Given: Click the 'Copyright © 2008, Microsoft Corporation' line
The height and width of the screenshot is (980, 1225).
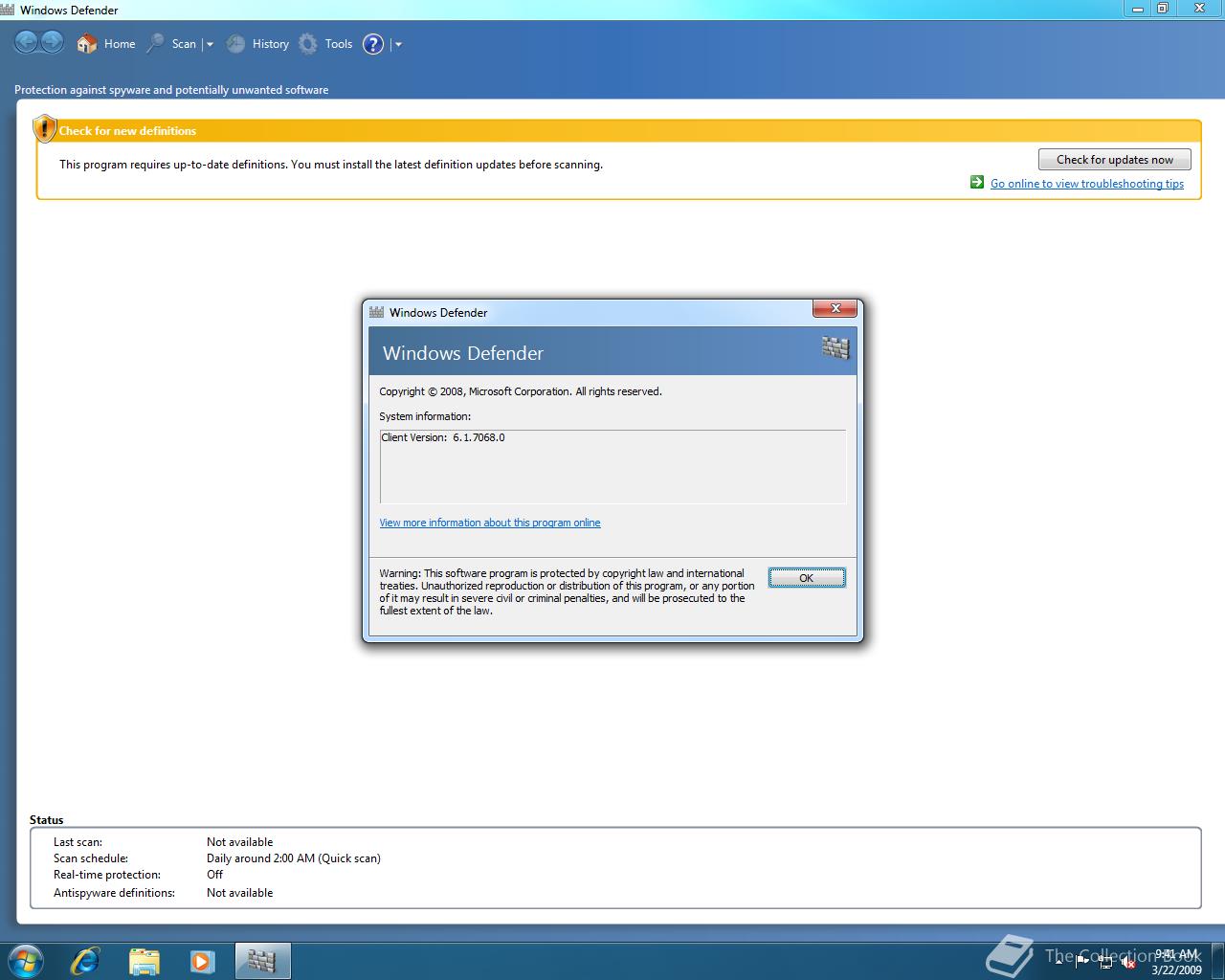Looking at the screenshot, I should tap(521, 391).
